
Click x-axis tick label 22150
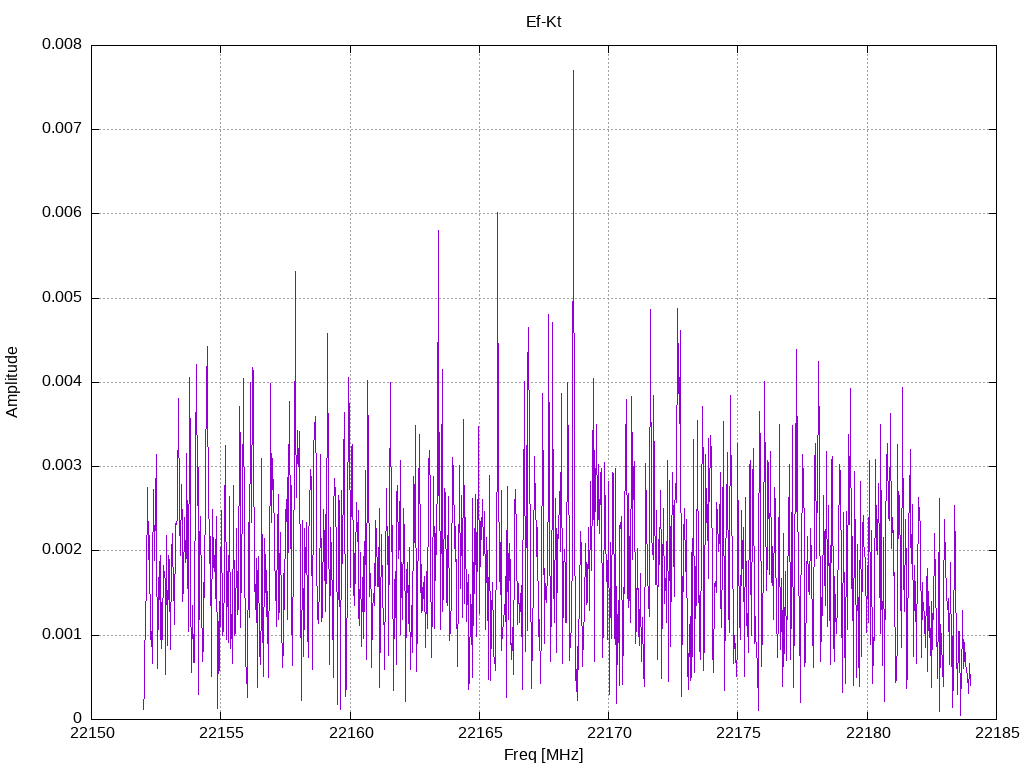coord(91,733)
